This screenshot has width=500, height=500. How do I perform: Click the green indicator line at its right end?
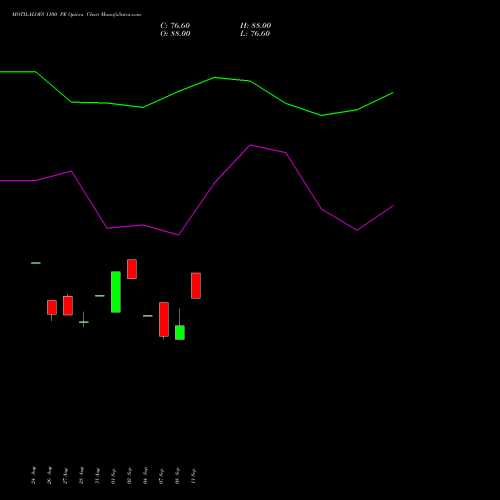(392, 93)
